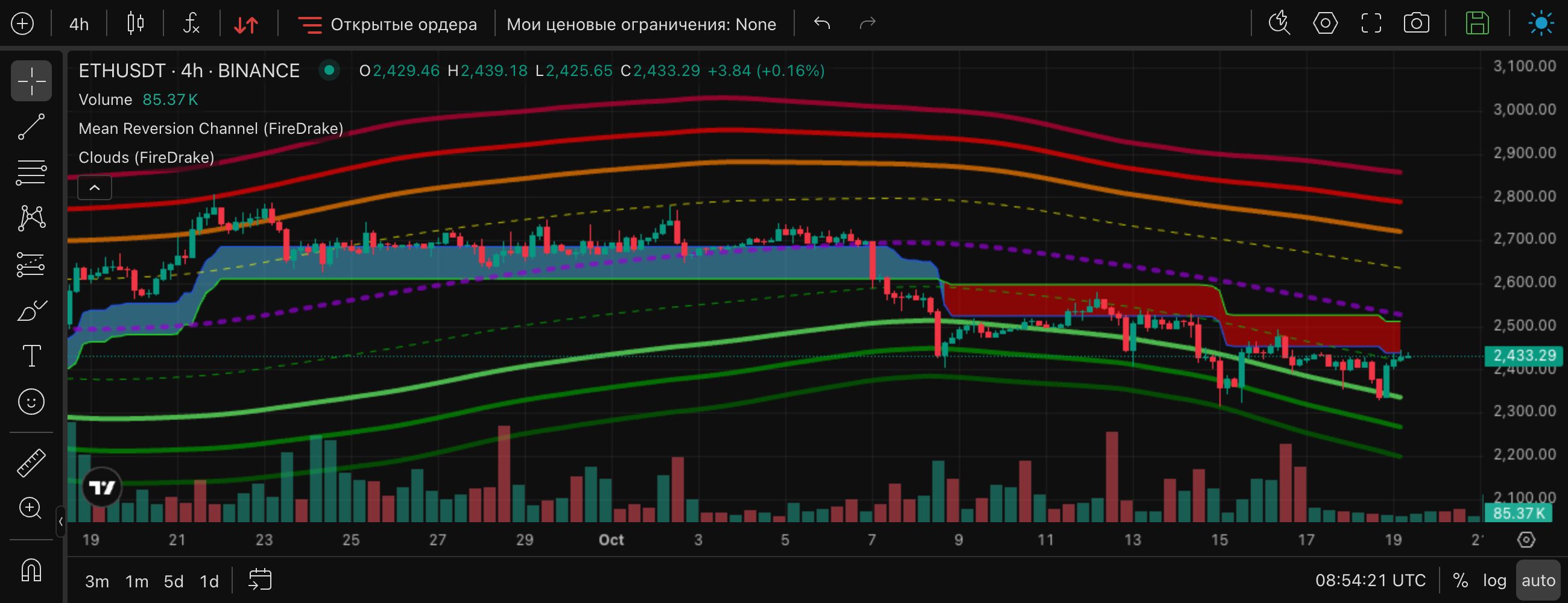Click the 08:54:21 UTC timezone selector

click(1370, 581)
